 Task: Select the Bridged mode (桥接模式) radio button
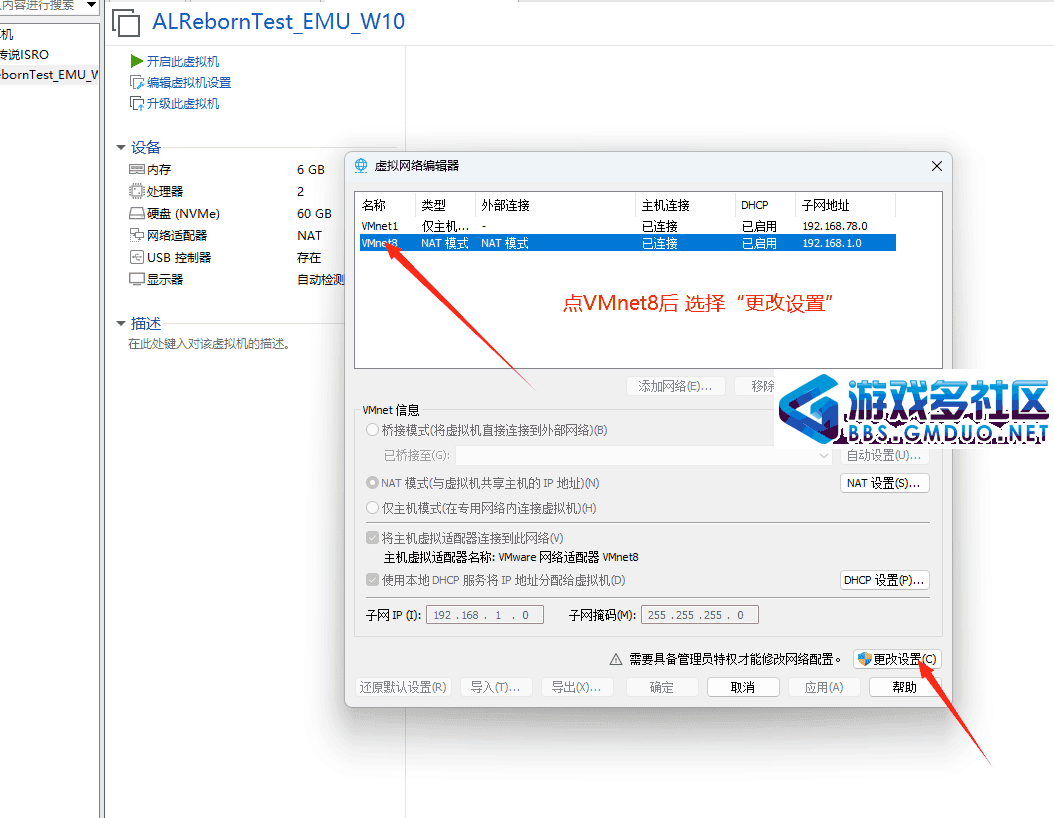tap(372, 430)
